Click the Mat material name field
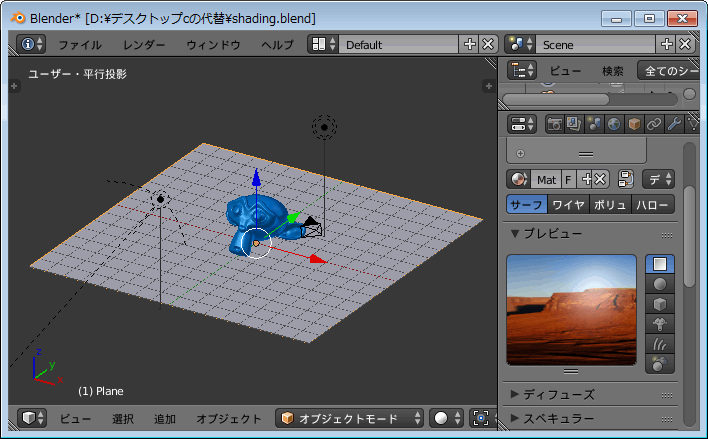 (546, 179)
